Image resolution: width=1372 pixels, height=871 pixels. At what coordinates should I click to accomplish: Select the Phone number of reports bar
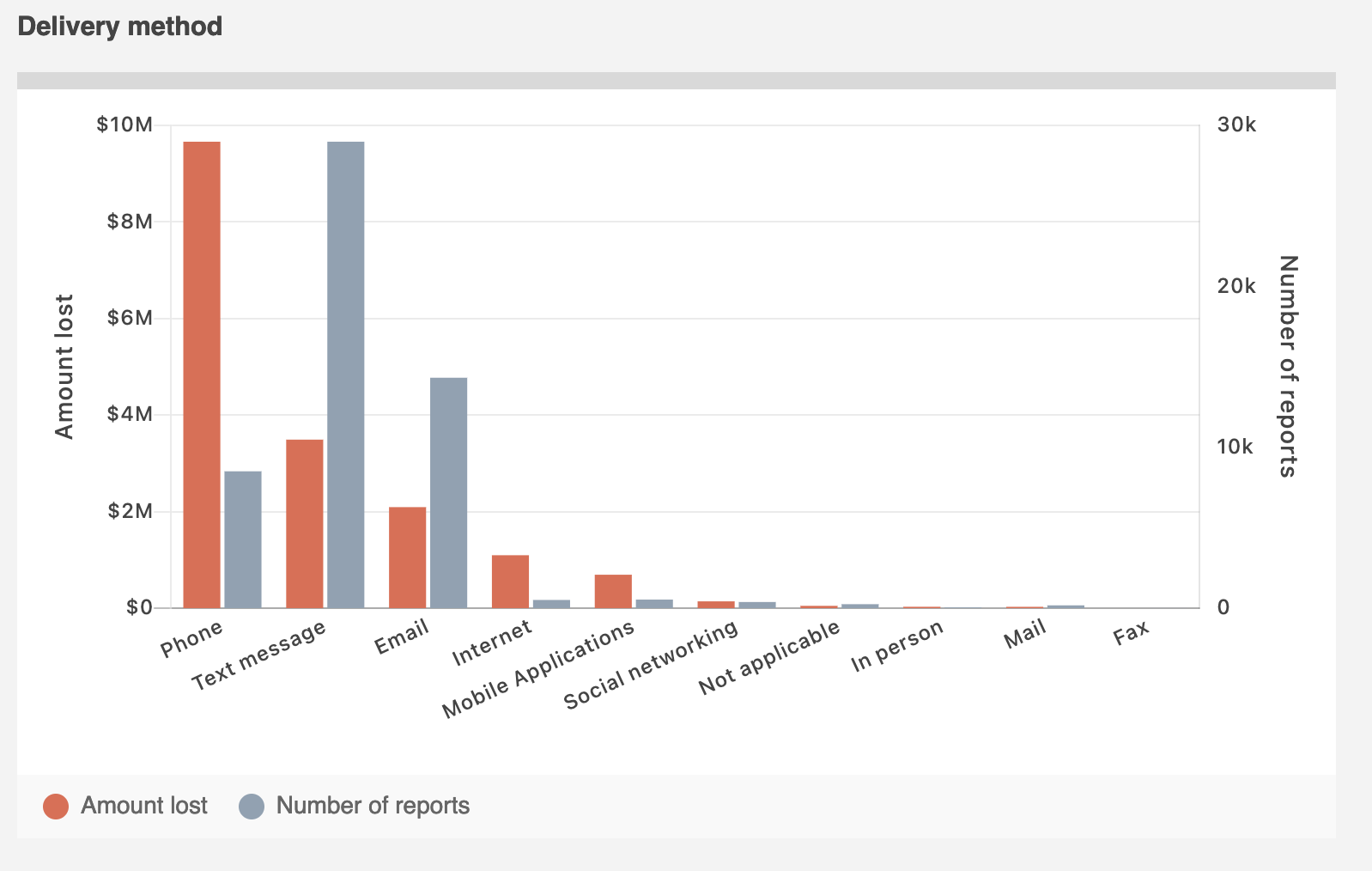click(x=243, y=539)
